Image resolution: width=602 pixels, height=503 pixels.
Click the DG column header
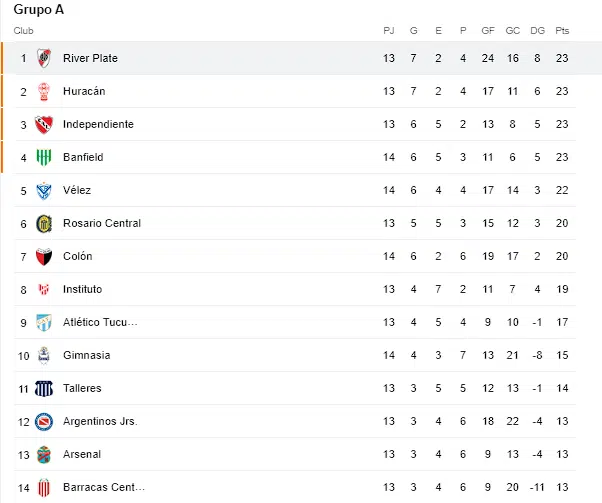538,31
